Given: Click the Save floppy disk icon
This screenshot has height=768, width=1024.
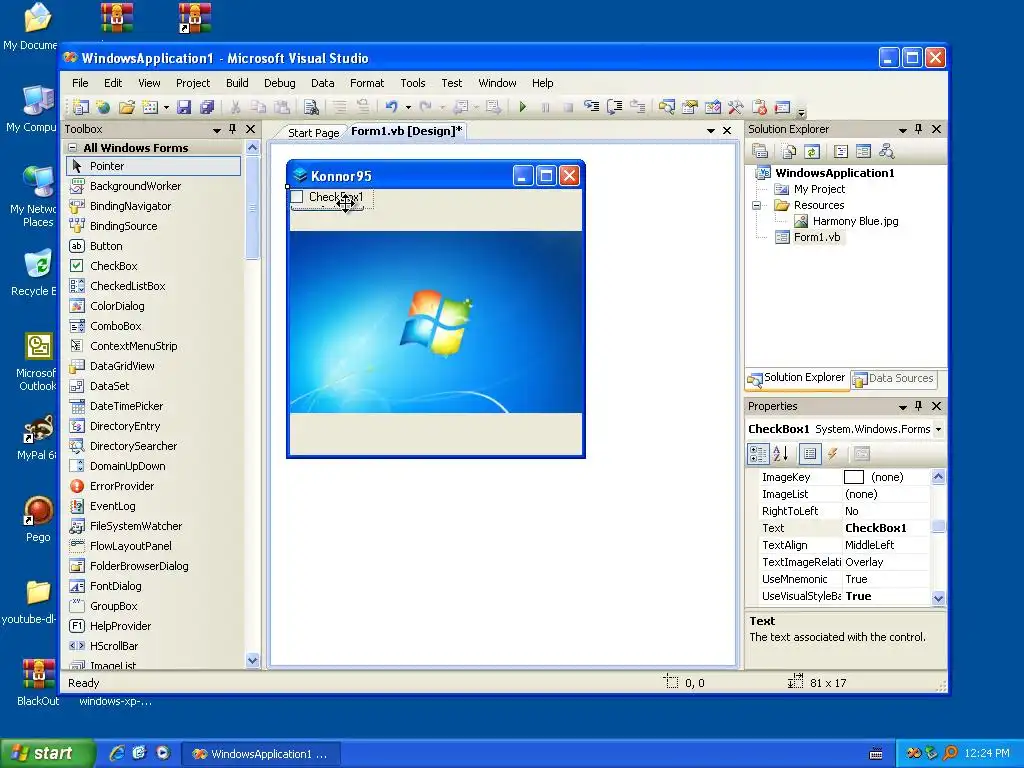Looking at the screenshot, I should pyautogui.click(x=184, y=107).
